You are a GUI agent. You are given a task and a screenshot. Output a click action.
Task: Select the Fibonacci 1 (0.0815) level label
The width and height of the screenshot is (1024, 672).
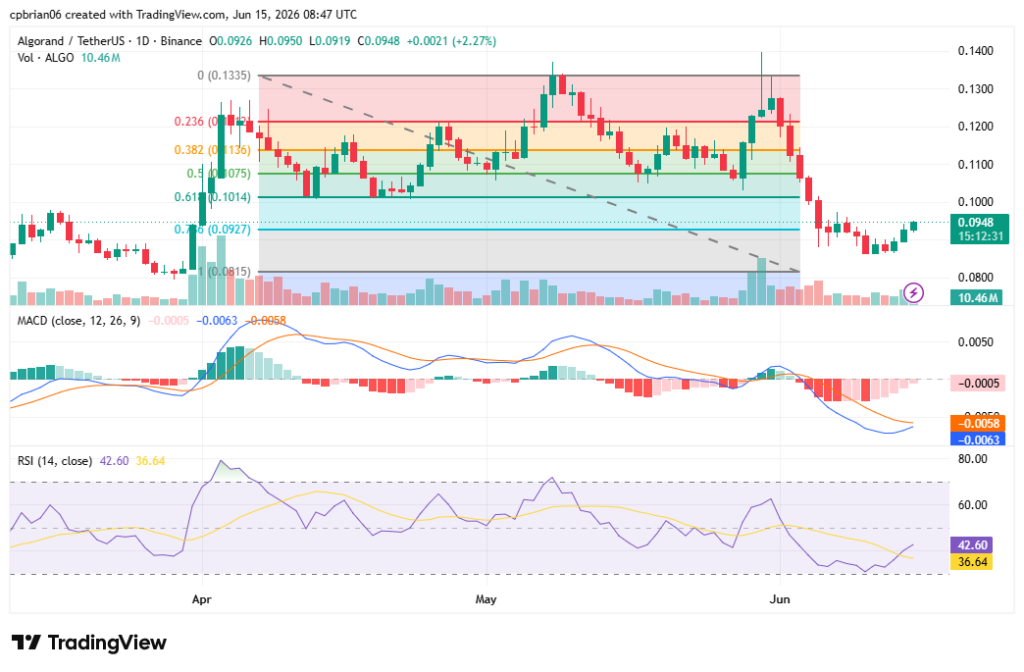224,272
